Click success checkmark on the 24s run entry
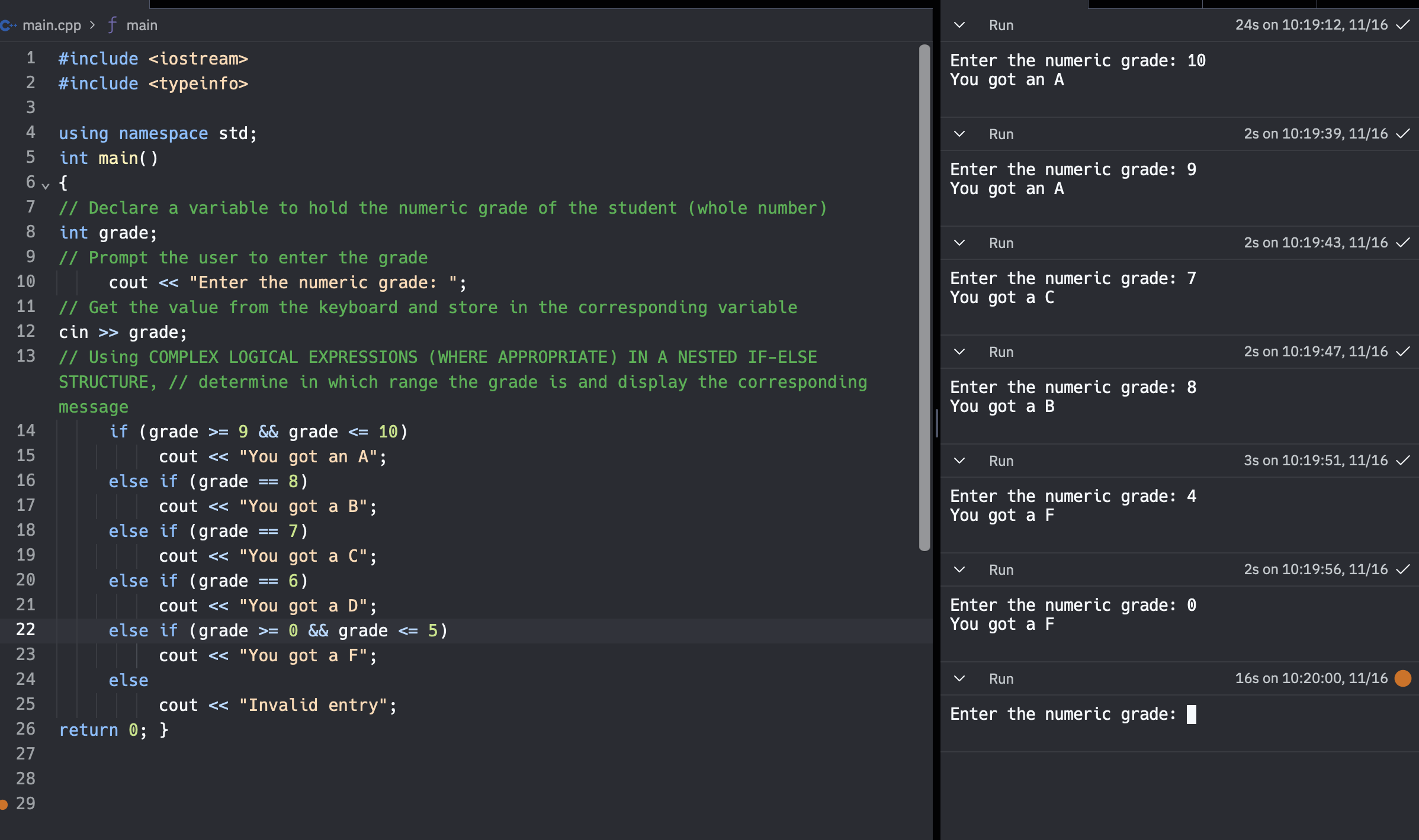This screenshot has height=840, width=1419. pyautogui.click(x=1404, y=25)
